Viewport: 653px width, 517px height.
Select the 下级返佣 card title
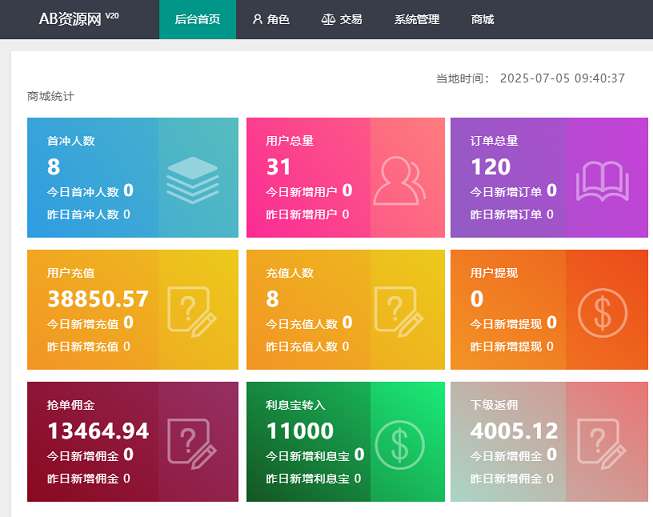coord(494,405)
